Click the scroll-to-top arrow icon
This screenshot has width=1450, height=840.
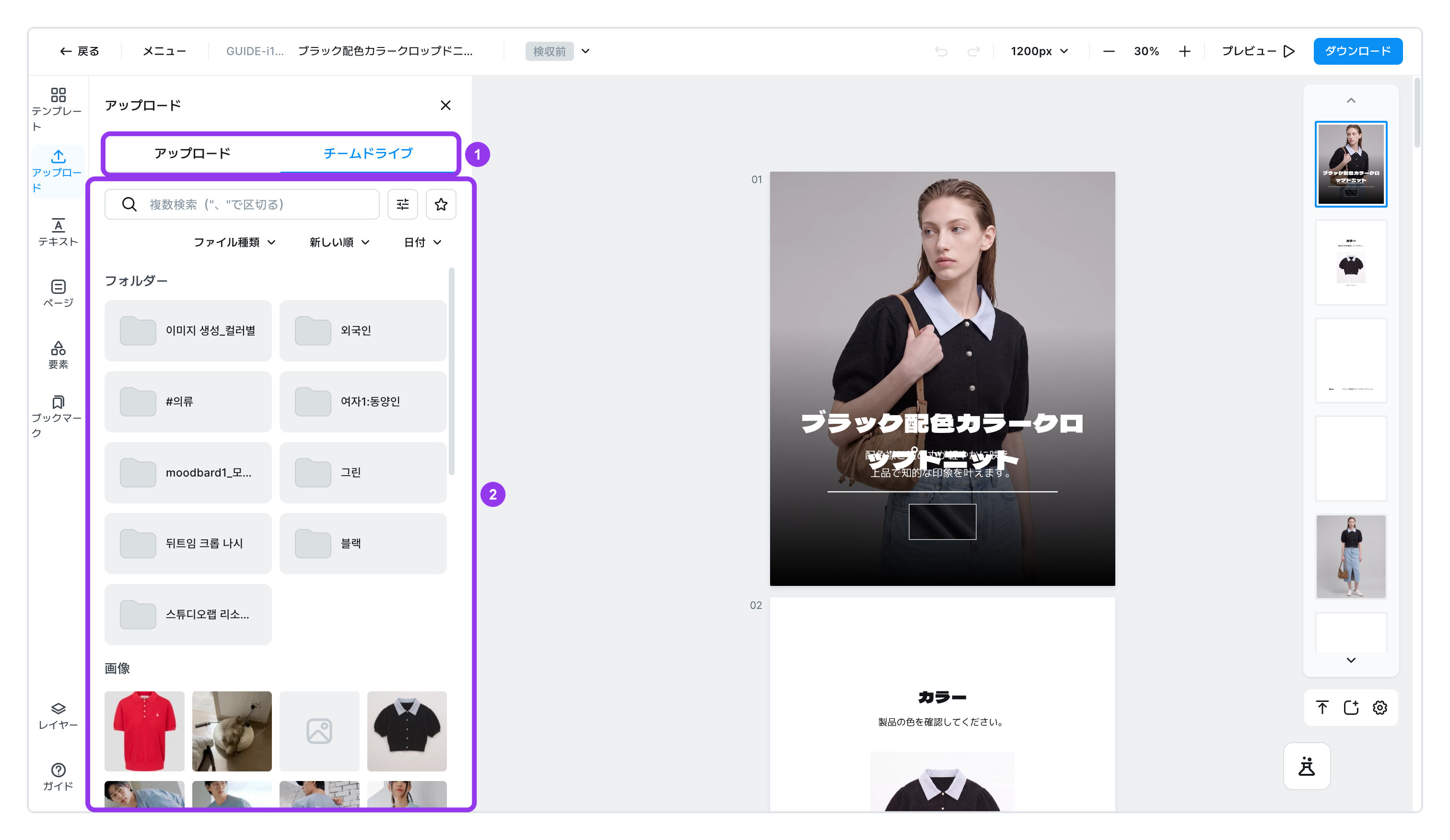(x=1322, y=708)
